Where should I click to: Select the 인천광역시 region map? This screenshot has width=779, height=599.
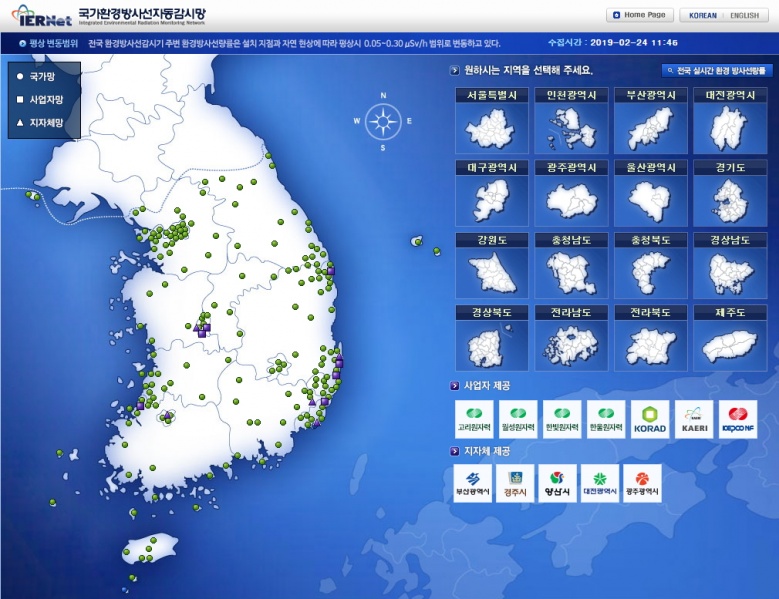pos(571,121)
